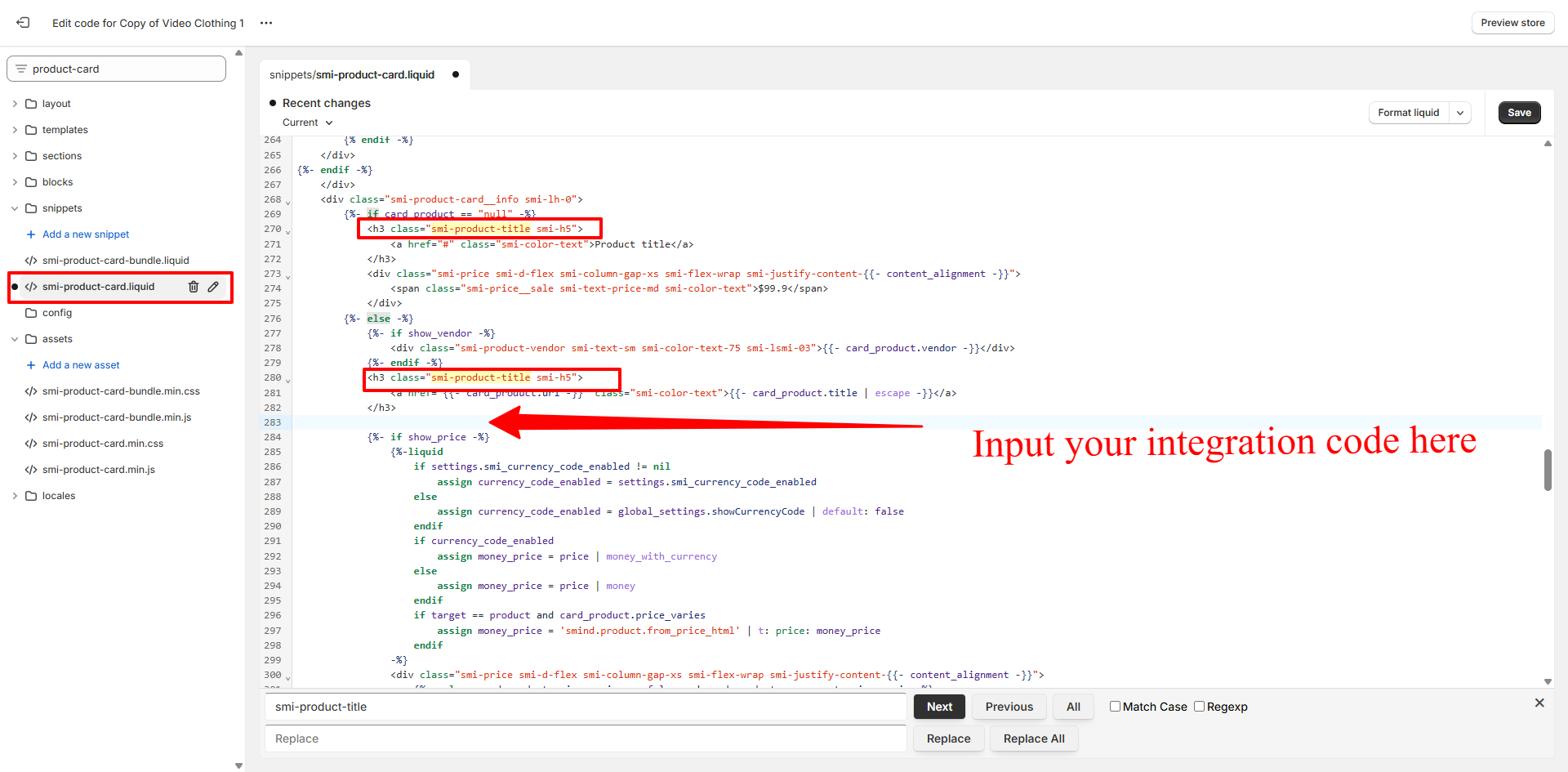Click Next search result button

coord(939,707)
